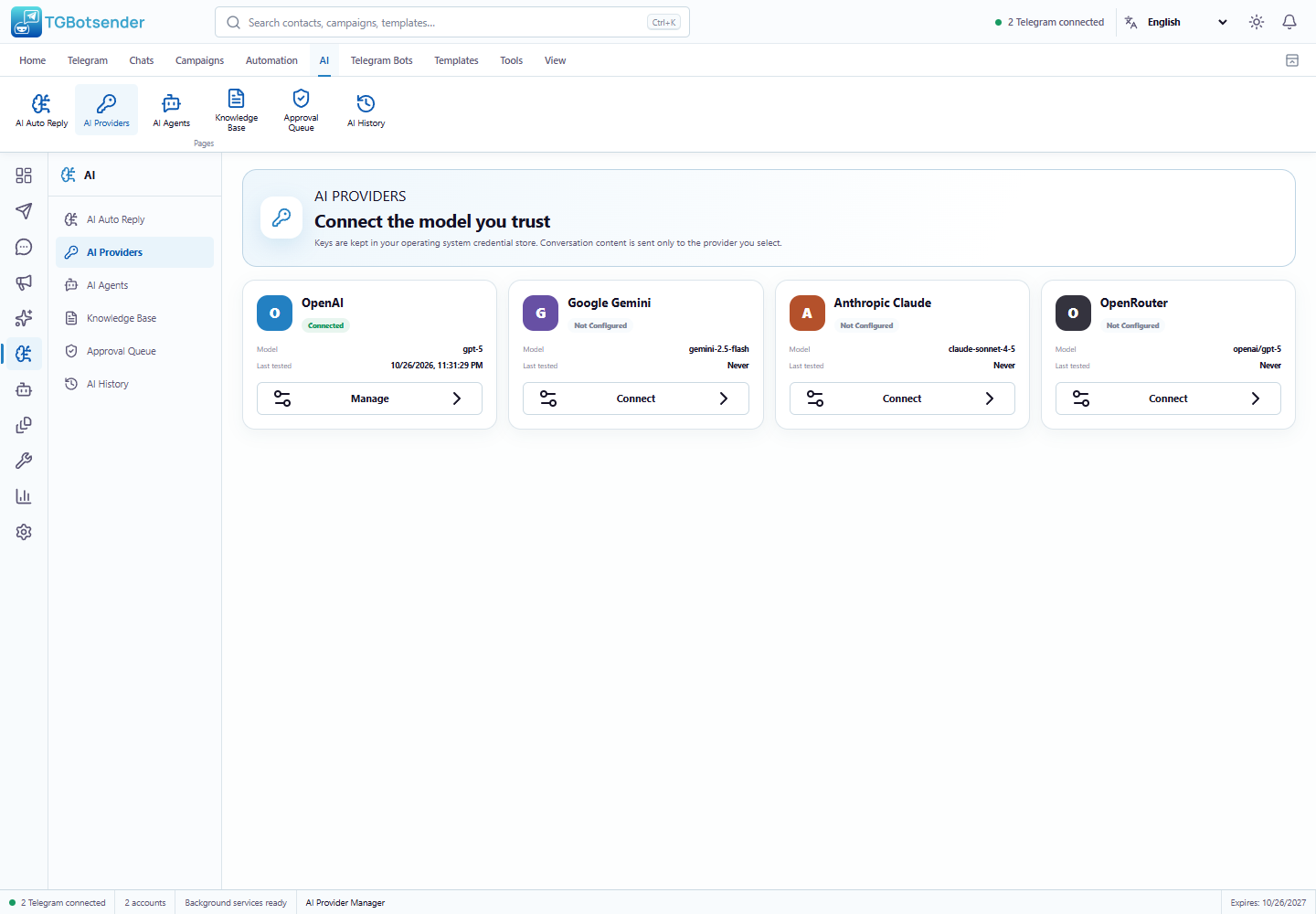1316x914 pixels.
Task: Open the Telegram Bots tab
Action: [x=382, y=60]
